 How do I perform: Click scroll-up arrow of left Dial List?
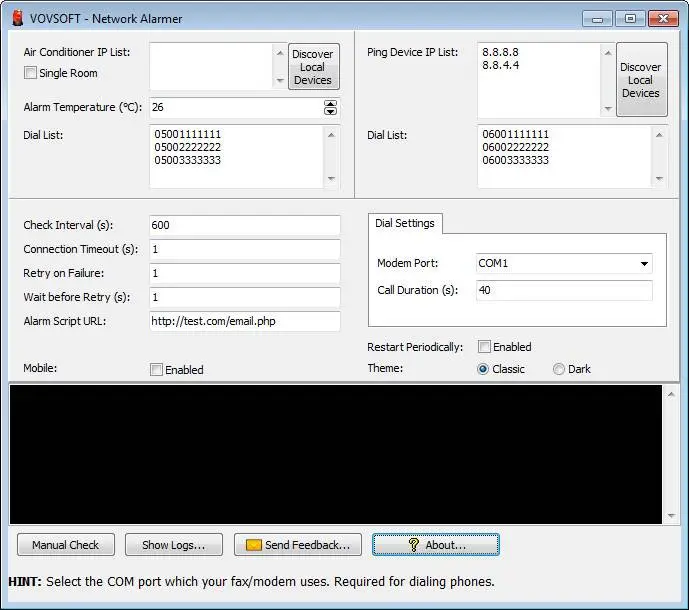[331, 135]
